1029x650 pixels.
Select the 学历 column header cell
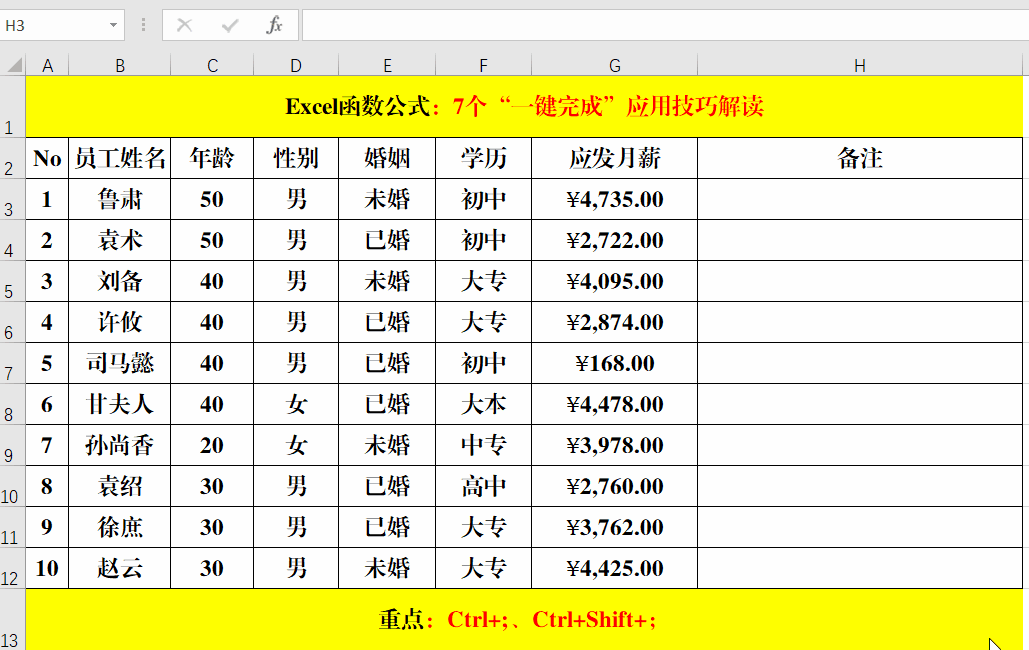pyautogui.click(x=483, y=157)
